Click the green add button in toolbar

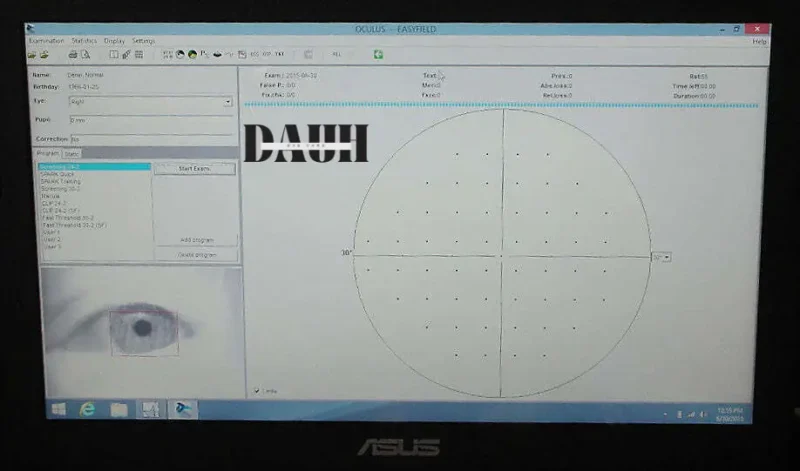378,54
